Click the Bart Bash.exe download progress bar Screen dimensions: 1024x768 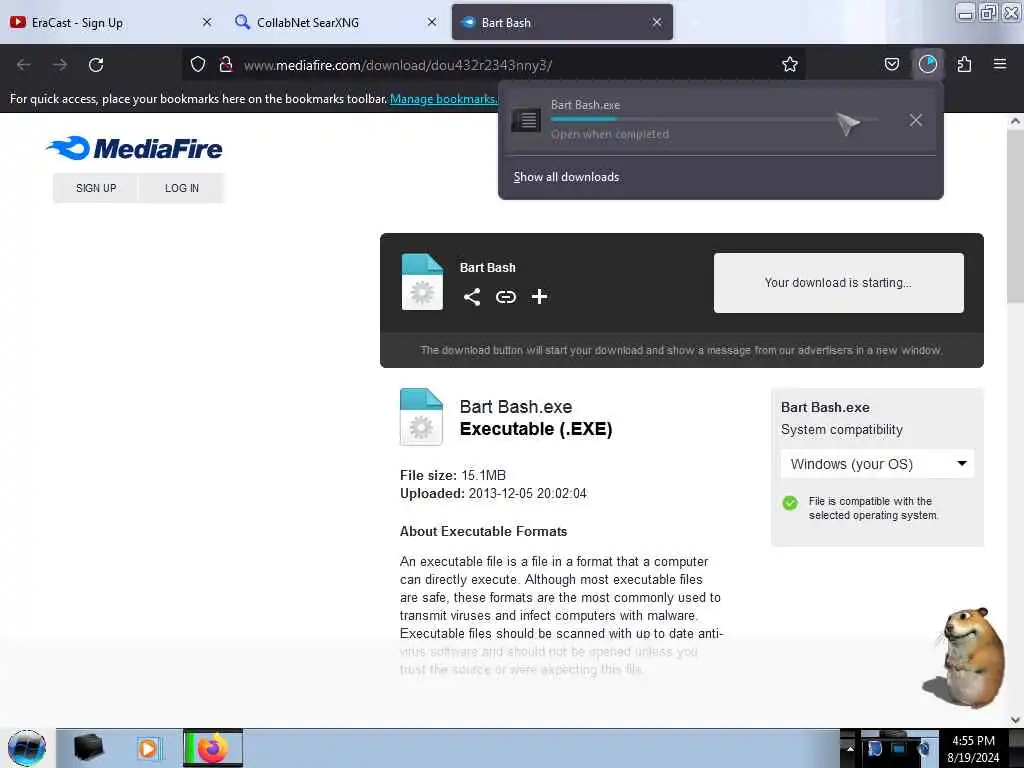(714, 119)
